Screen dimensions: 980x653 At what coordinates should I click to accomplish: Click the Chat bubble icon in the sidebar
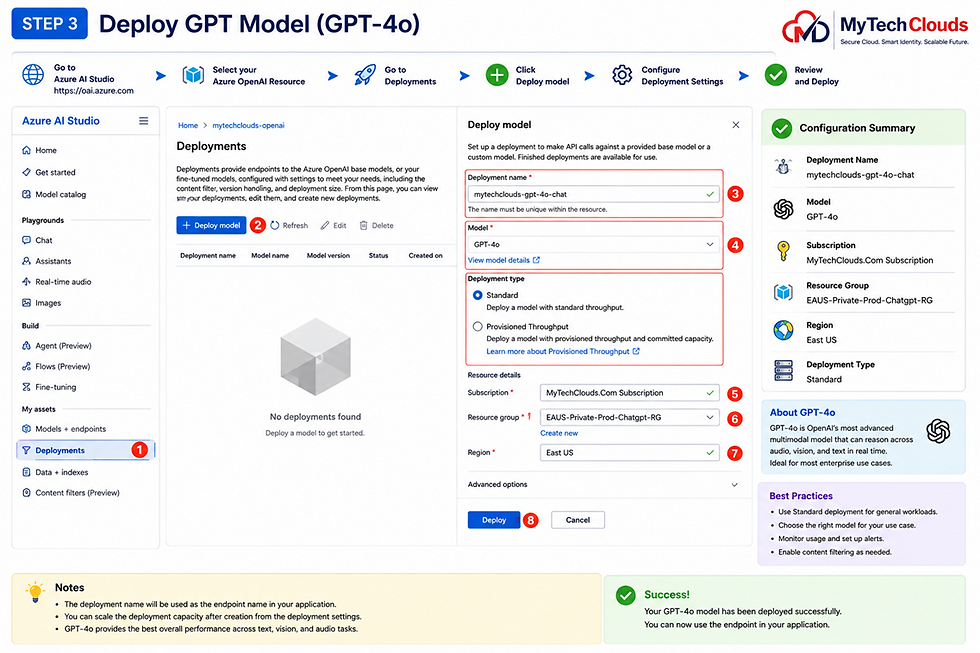click(x=26, y=240)
